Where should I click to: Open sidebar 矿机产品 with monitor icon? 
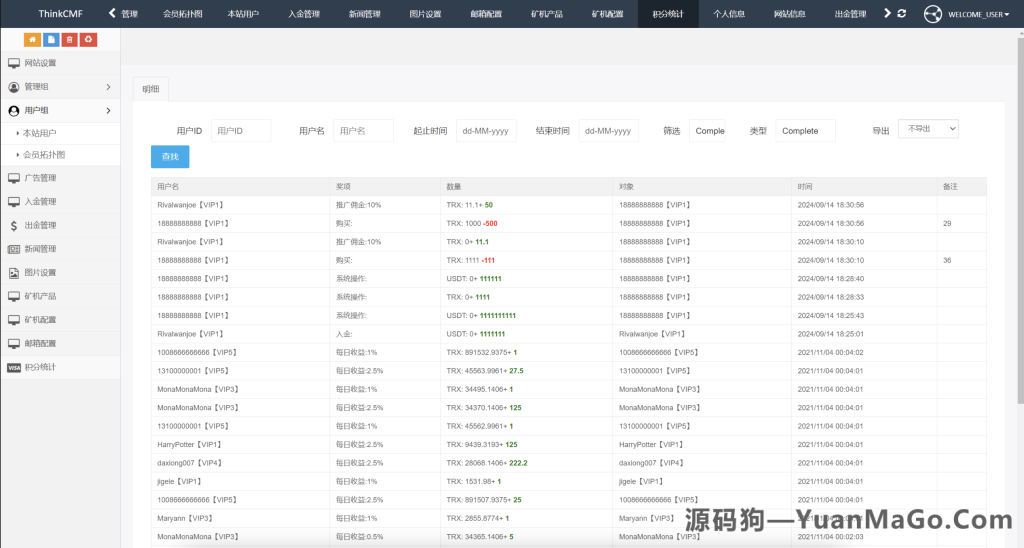point(60,296)
